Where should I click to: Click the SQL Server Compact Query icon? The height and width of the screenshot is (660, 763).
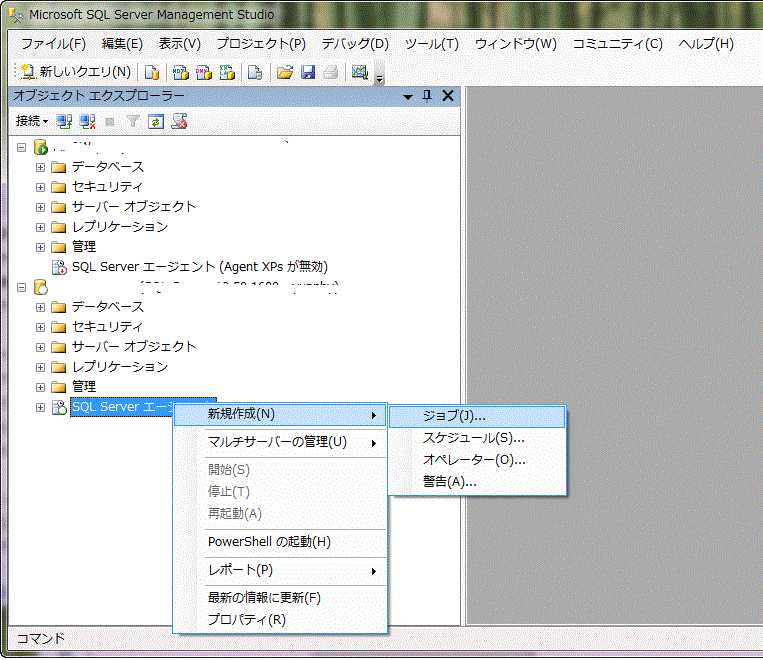pos(255,73)
